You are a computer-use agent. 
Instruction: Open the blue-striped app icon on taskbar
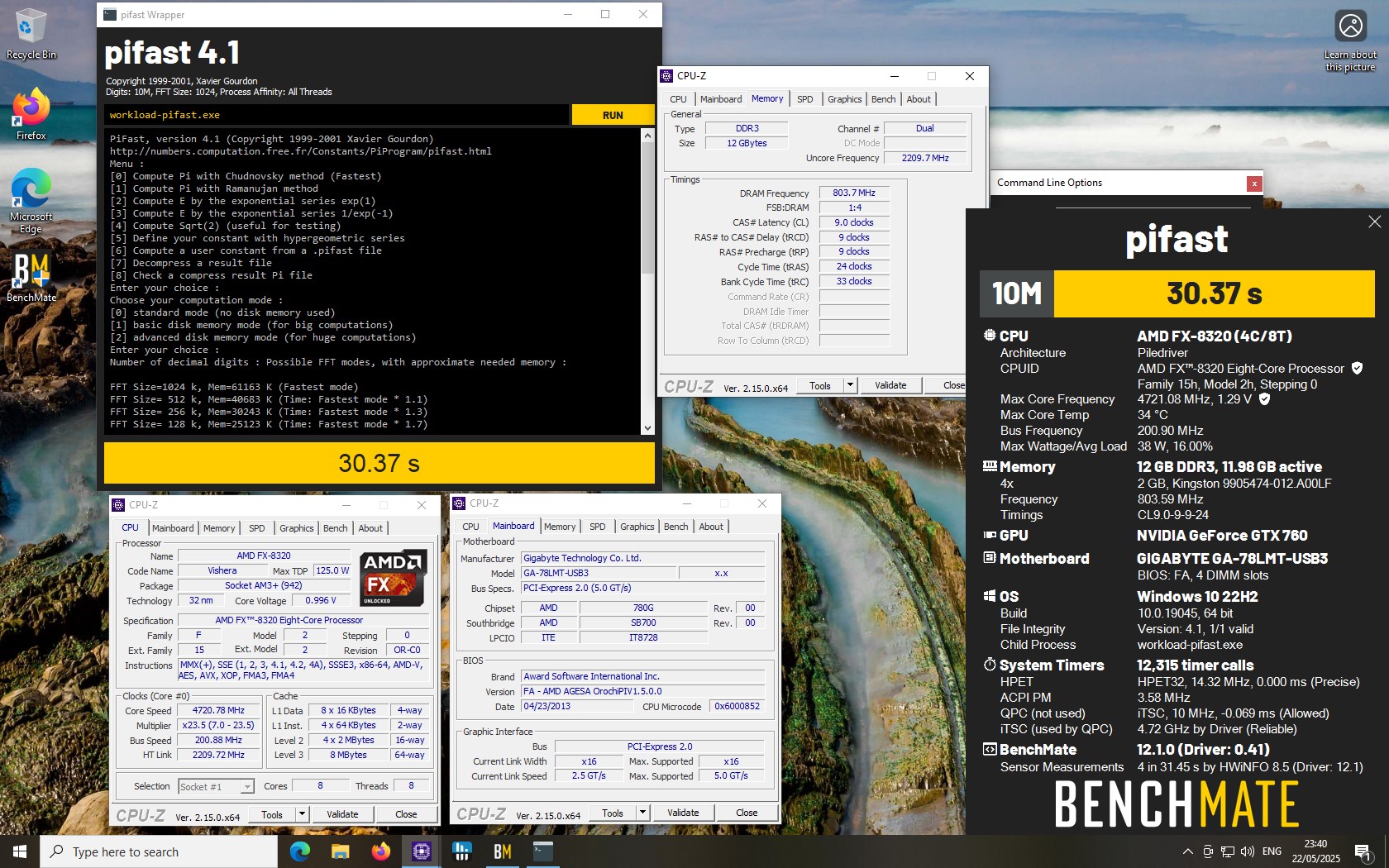[461, 851]
